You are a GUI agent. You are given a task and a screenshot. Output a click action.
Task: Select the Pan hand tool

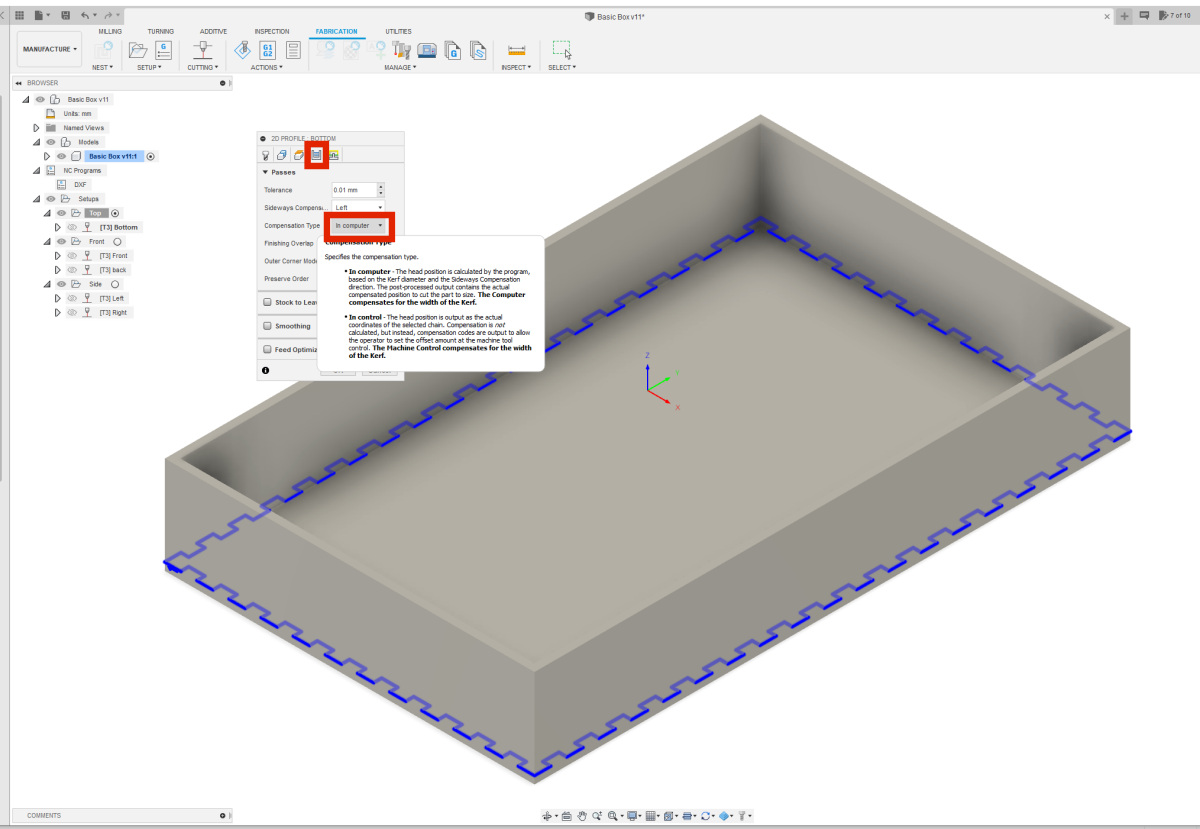click(581, 816)
